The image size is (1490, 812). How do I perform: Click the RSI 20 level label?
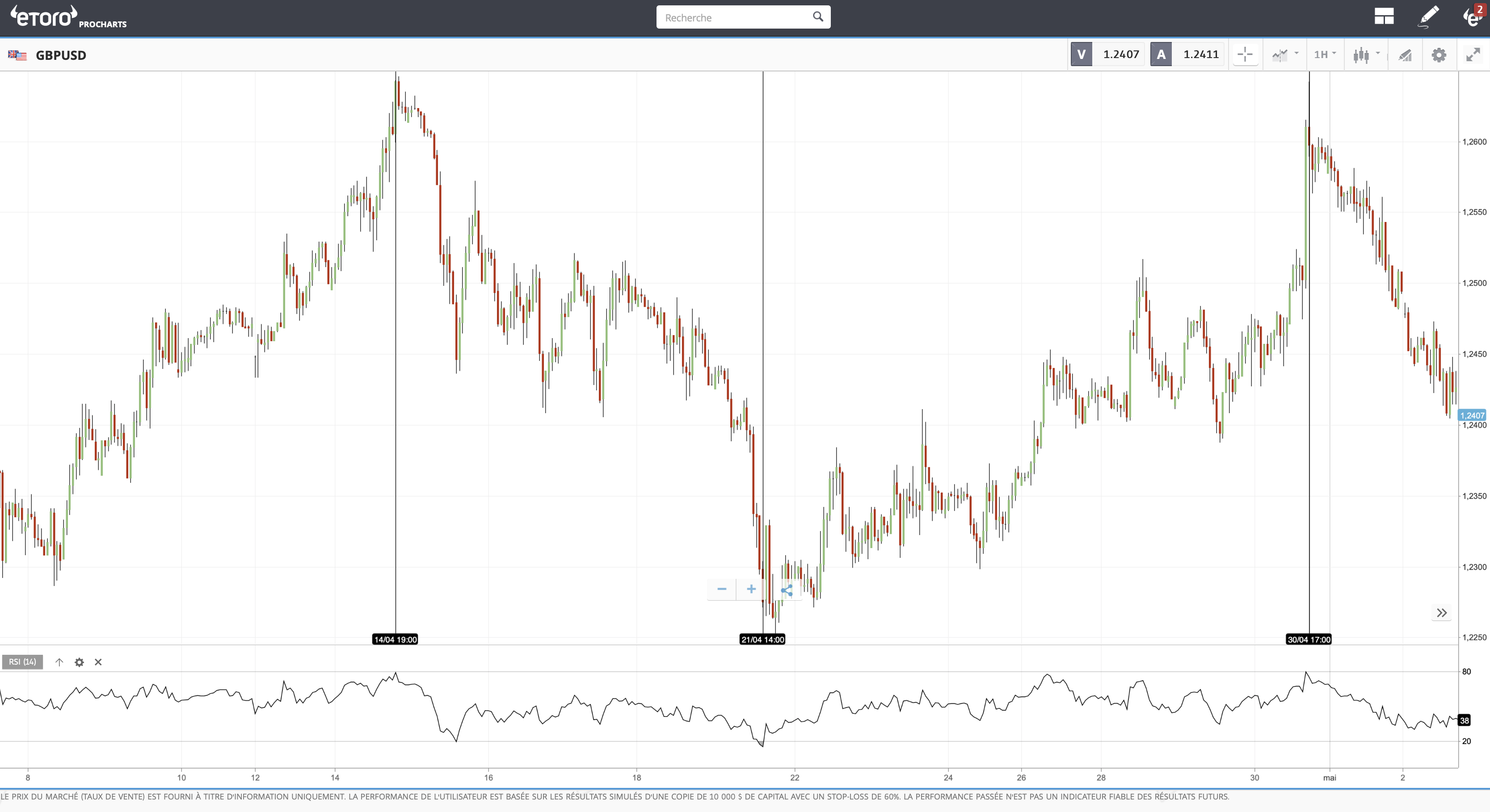1466,741
